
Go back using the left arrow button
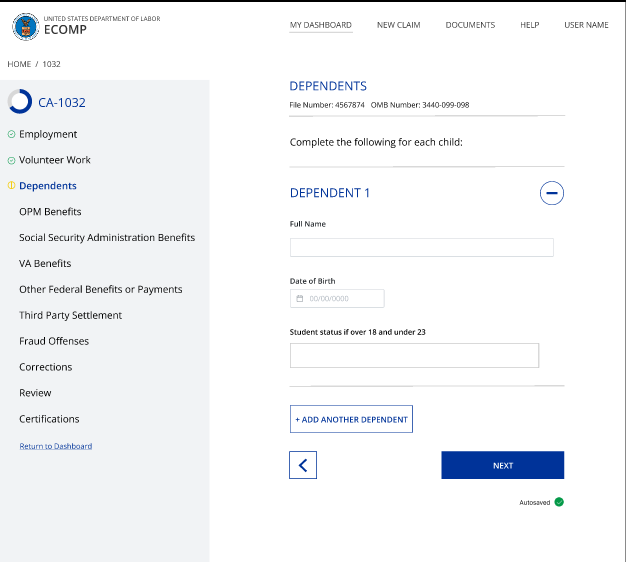pyautogui.click(x=303, y=465)
